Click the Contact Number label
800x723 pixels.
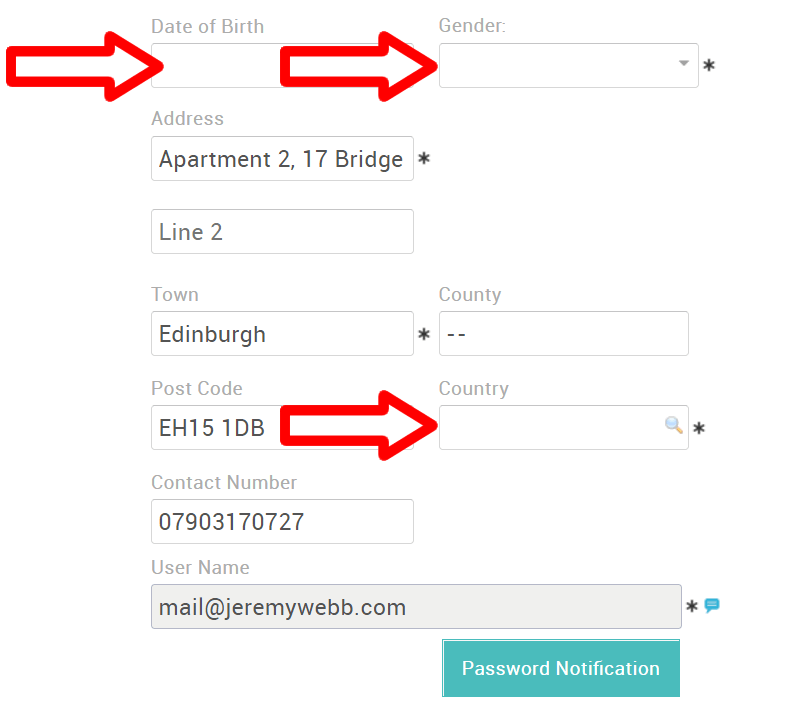(x=224, y=482)
